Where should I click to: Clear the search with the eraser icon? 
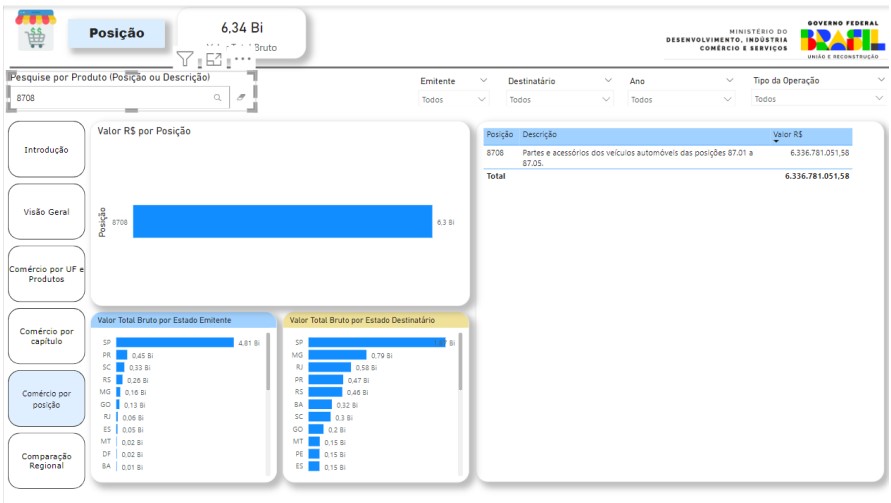tap(240, 99)
